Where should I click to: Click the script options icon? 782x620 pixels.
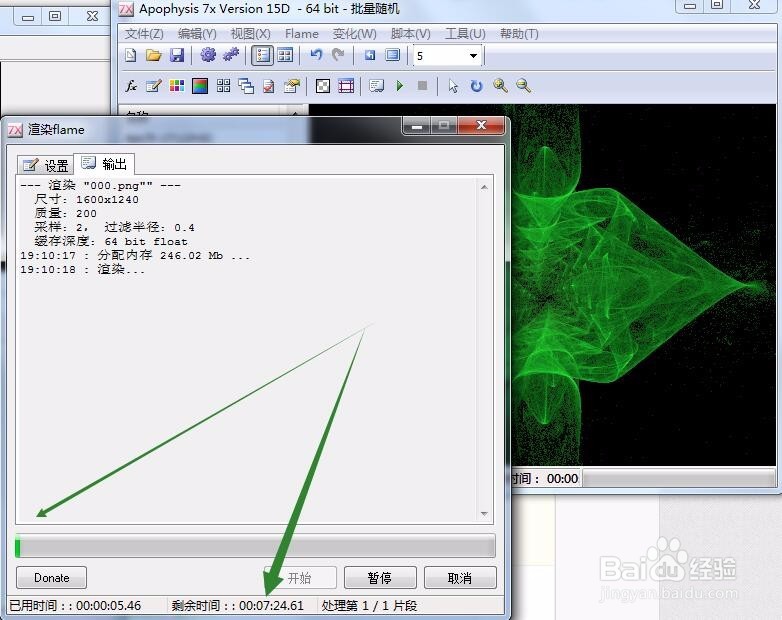(292, 86)
